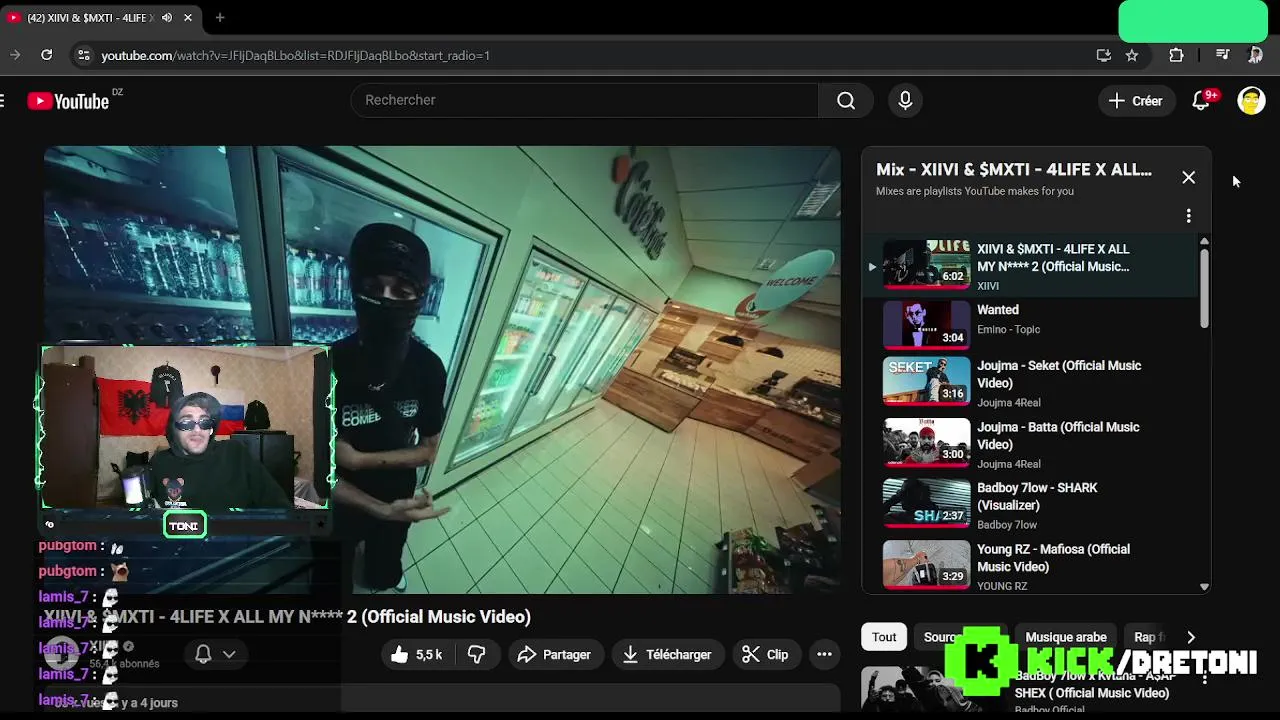This screenshot has height=720, width=1280.
Task: Open the hamburger guide menu
Action: (3, 100)
